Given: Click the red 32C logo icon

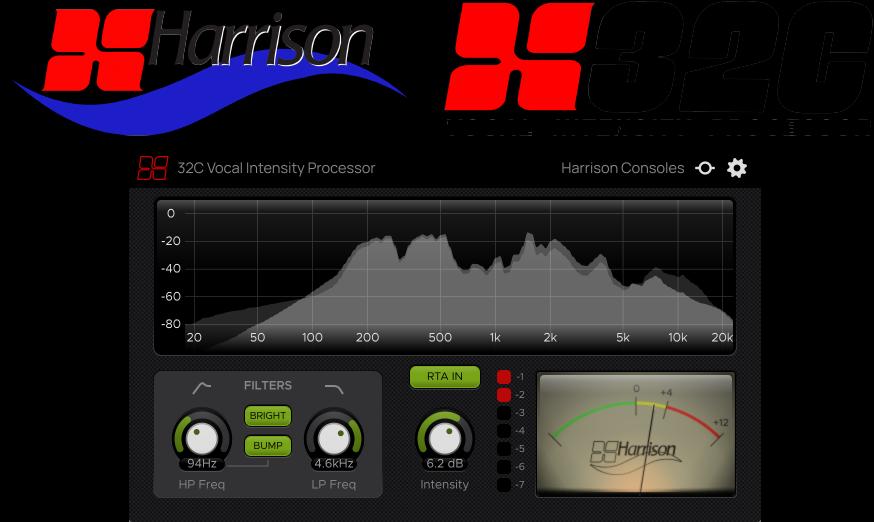Looking at the screenshot, I should (x=152, y=168).
